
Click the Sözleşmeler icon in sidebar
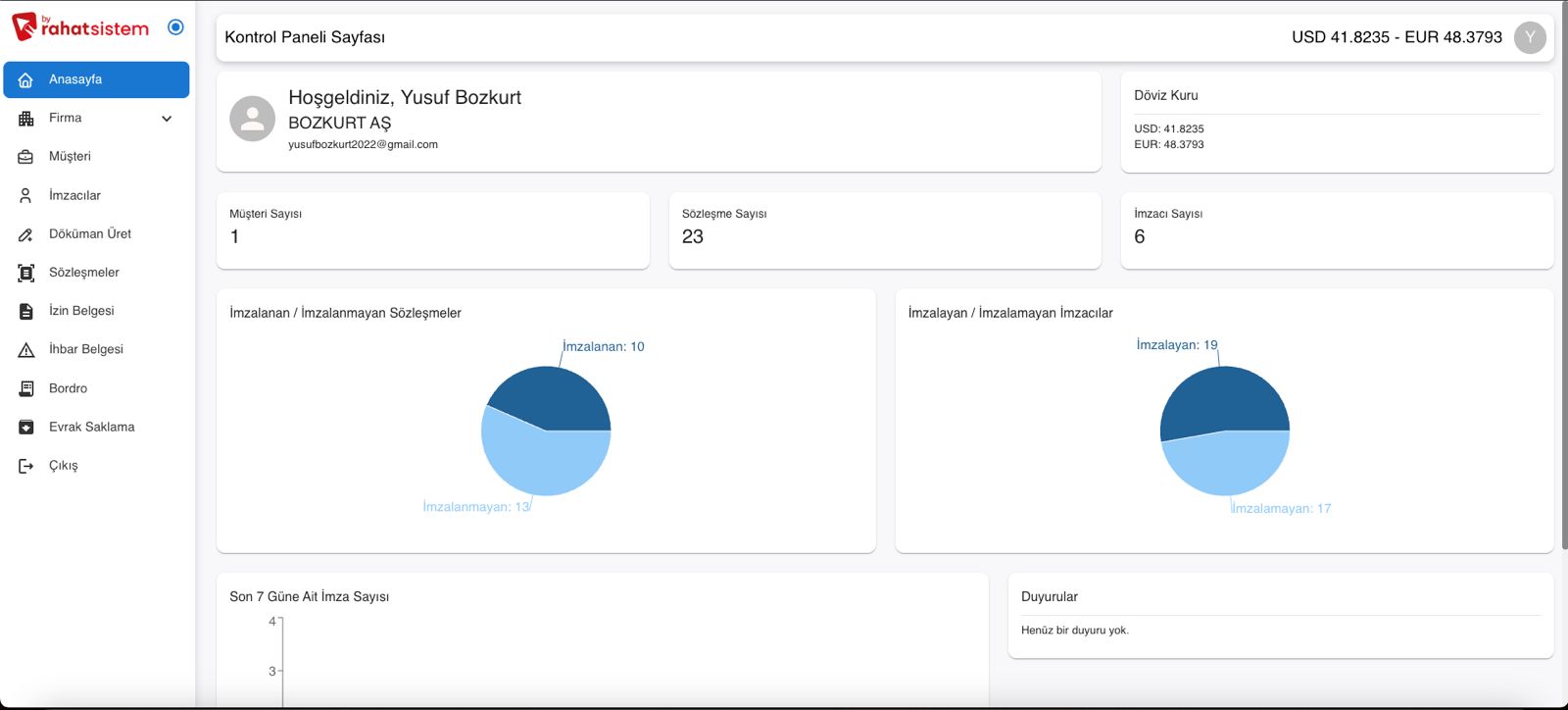(26, 273)
